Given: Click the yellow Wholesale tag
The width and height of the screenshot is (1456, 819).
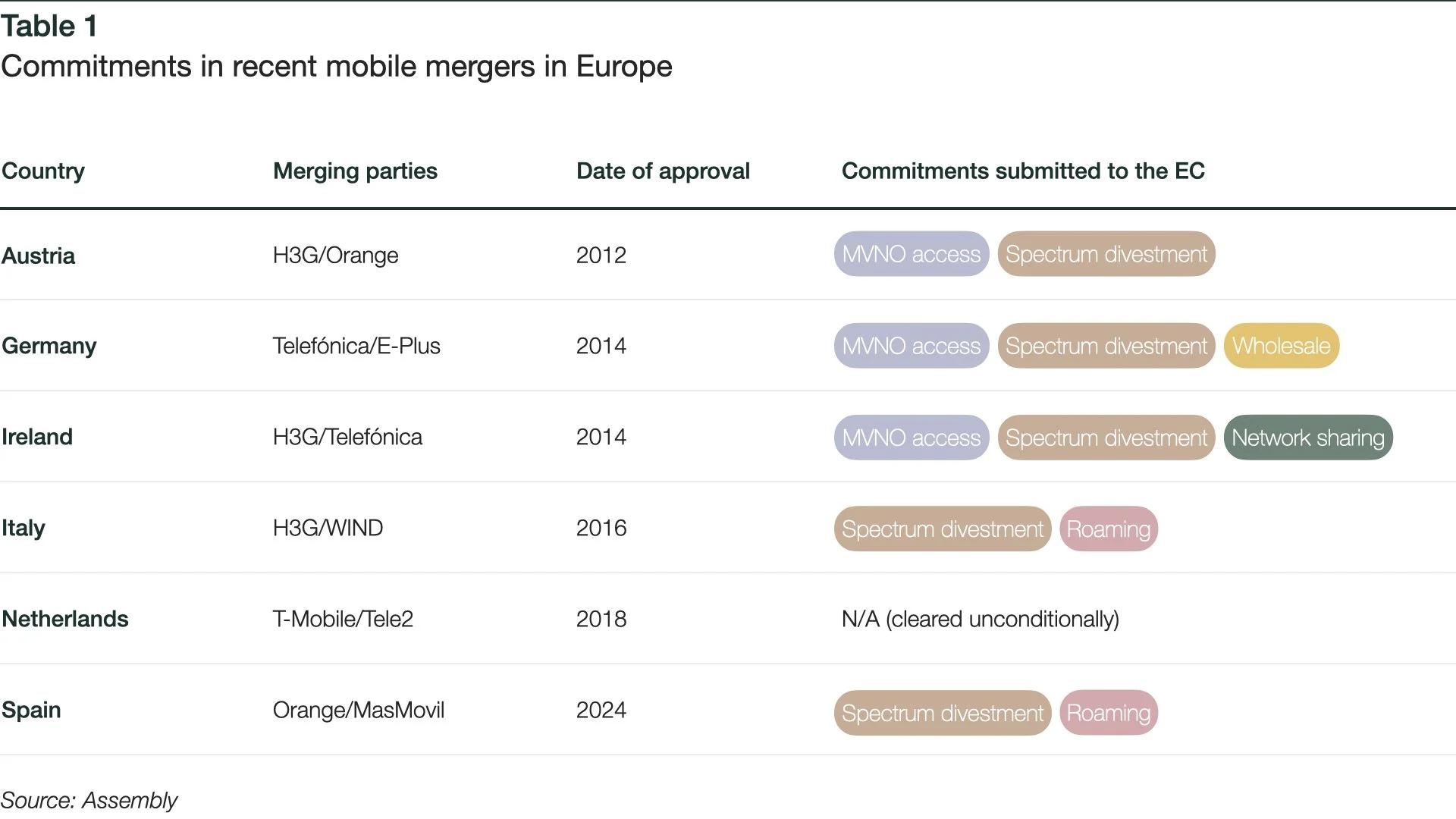Looking at the screenshot, I should [1282, 346].
